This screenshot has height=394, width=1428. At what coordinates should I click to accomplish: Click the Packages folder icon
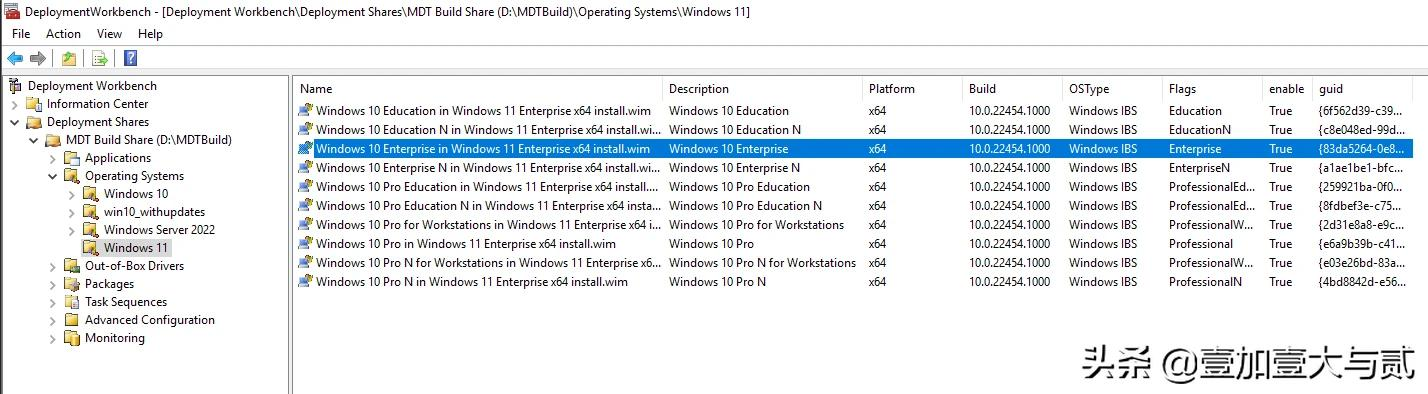click(x=72, y=284)
